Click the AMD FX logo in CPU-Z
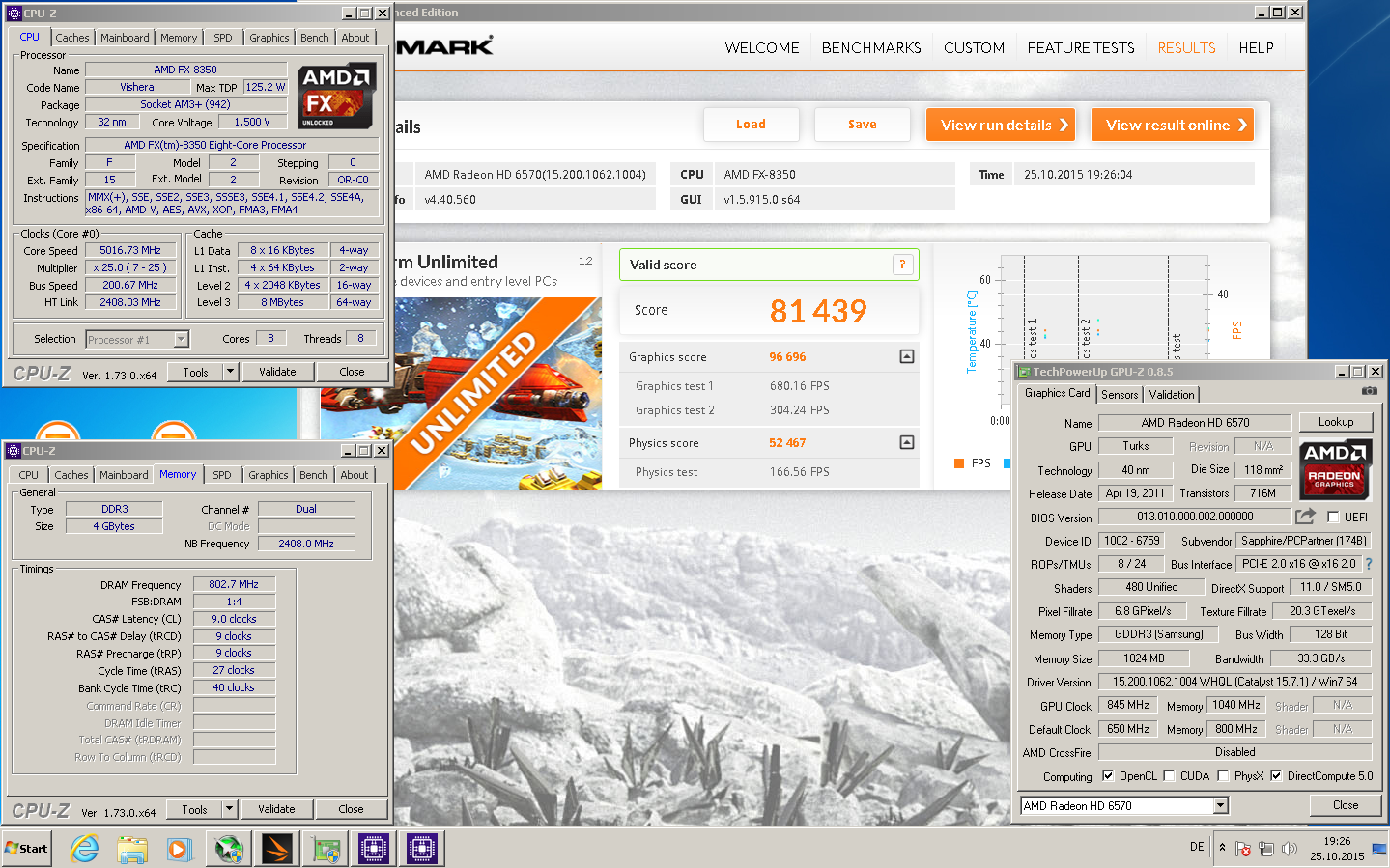 click(x=336, y=97)
